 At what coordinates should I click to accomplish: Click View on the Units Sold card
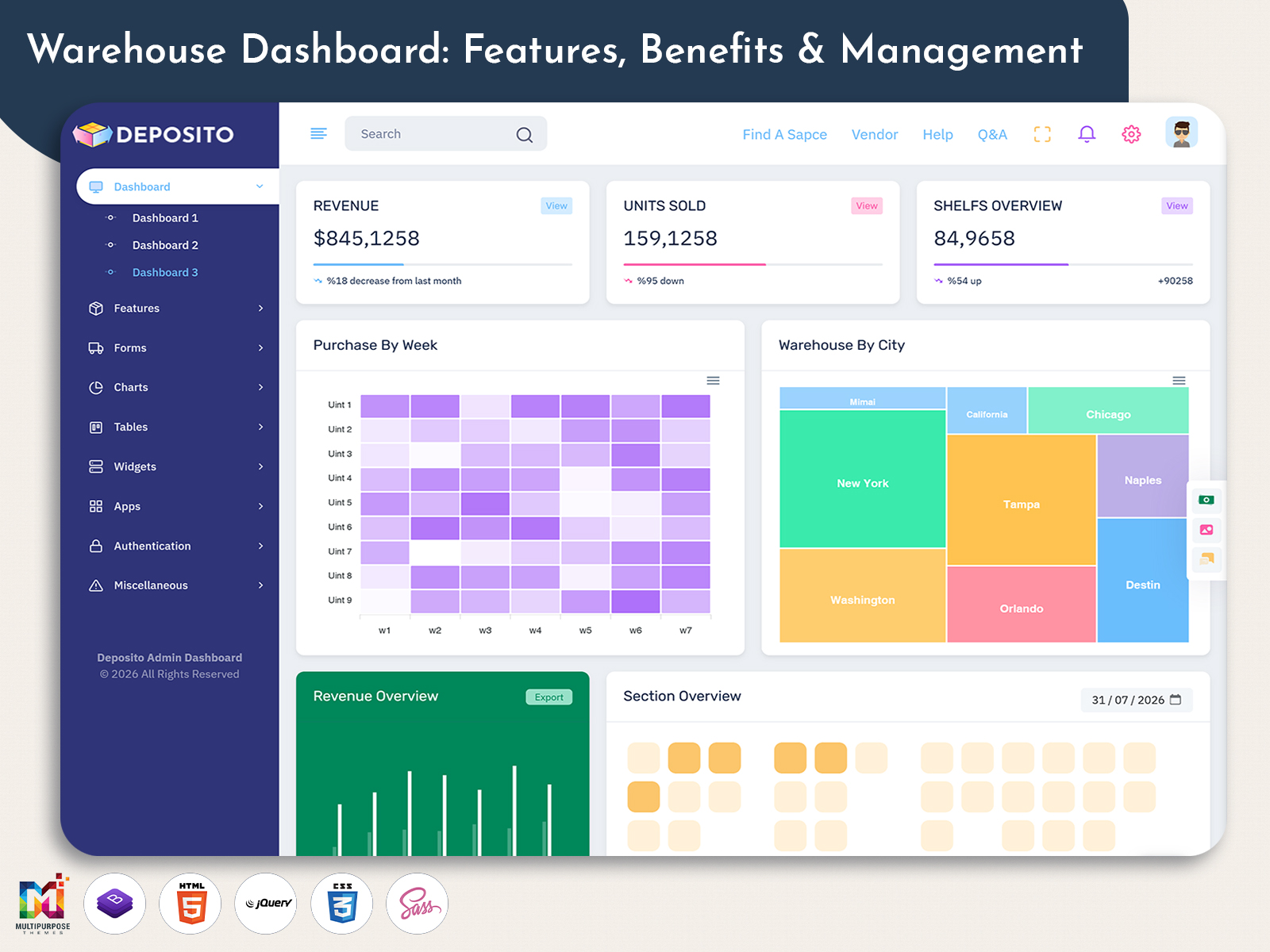point(867,205)
